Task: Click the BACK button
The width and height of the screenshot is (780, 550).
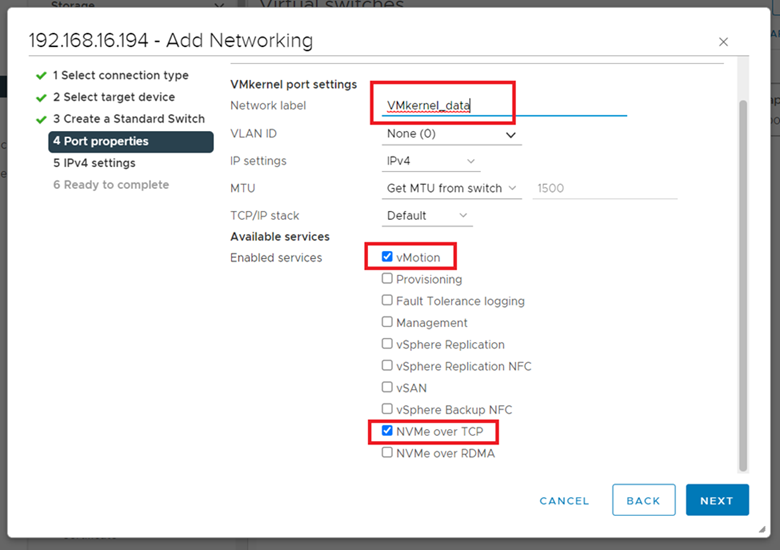Action: [644, 500]
